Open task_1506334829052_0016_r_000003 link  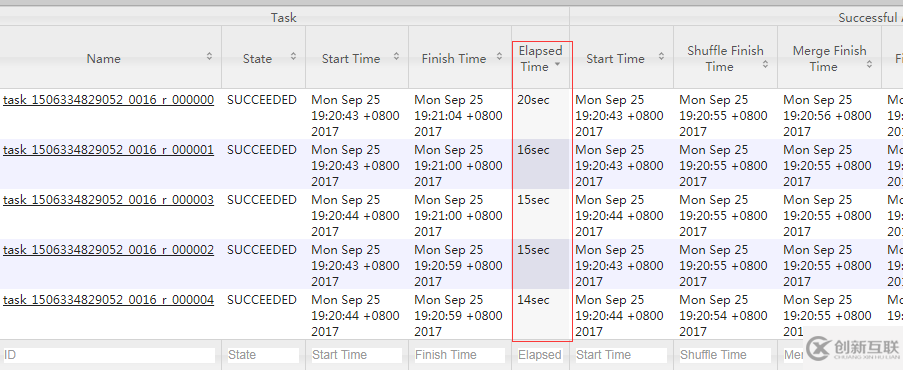tap(108, 201)
